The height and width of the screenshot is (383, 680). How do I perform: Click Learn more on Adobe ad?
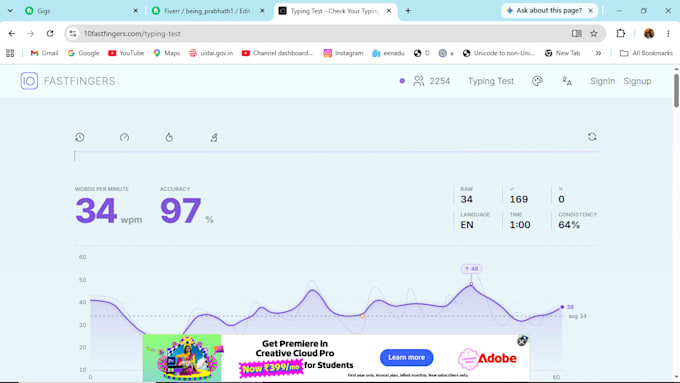[x=406, y=357]
